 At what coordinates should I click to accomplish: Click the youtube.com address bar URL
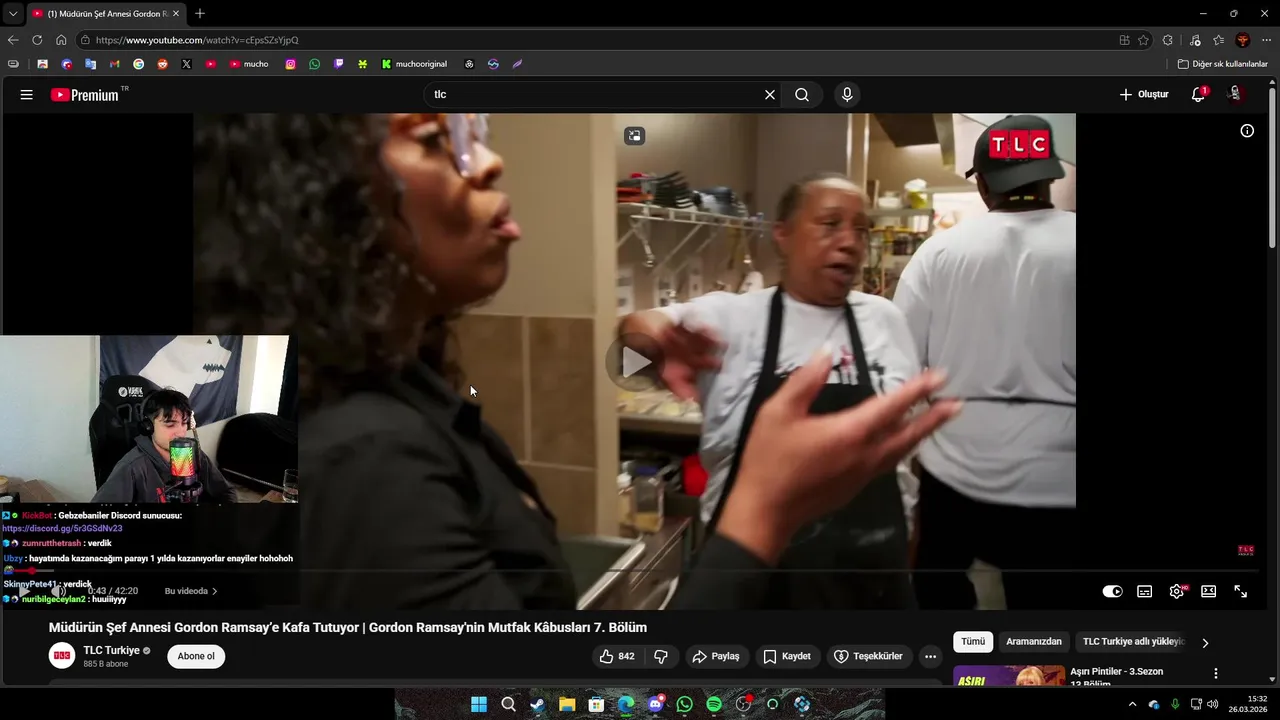(197, 40)
